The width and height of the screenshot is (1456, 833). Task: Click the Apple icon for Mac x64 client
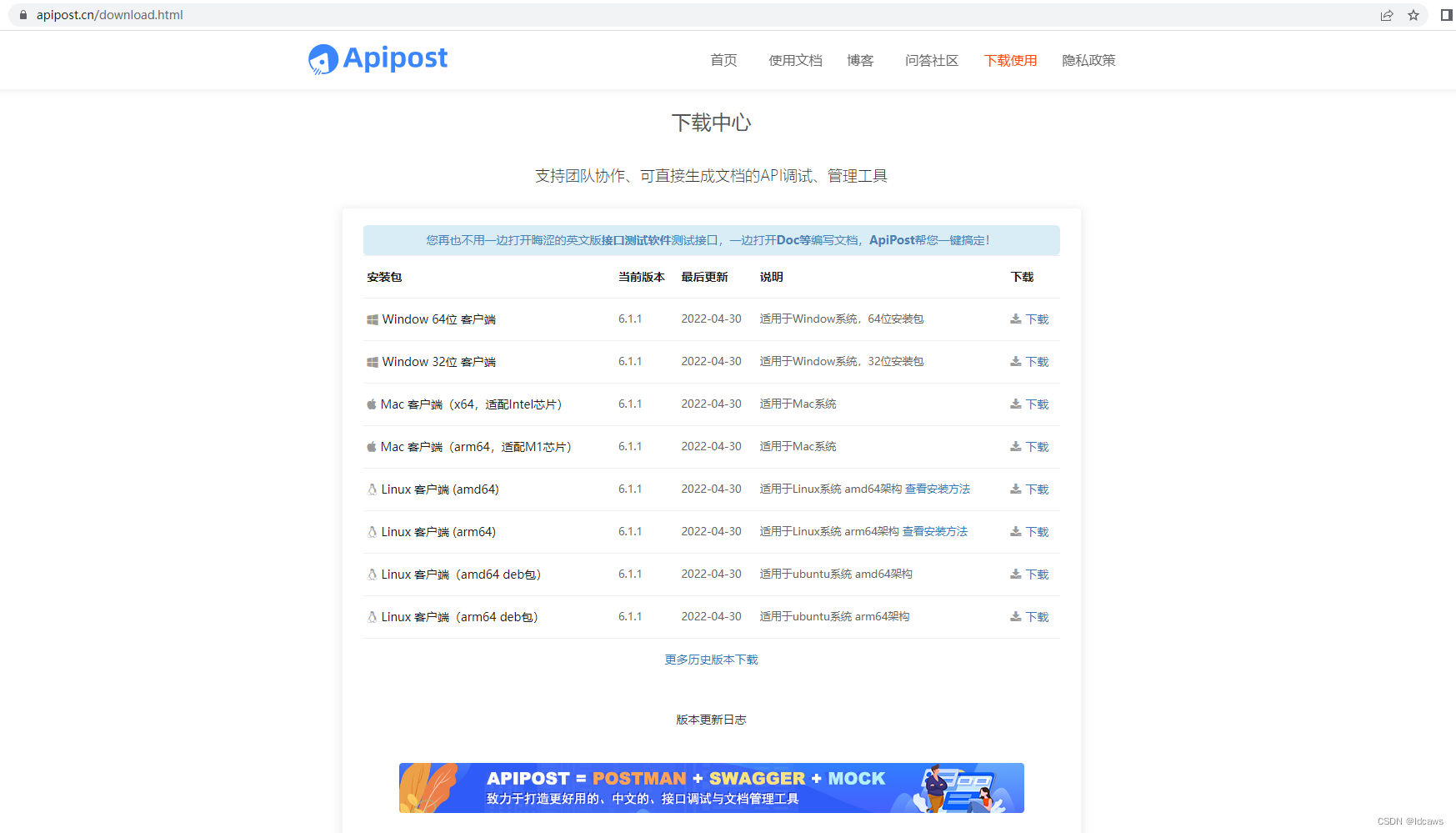click(371, 404)
